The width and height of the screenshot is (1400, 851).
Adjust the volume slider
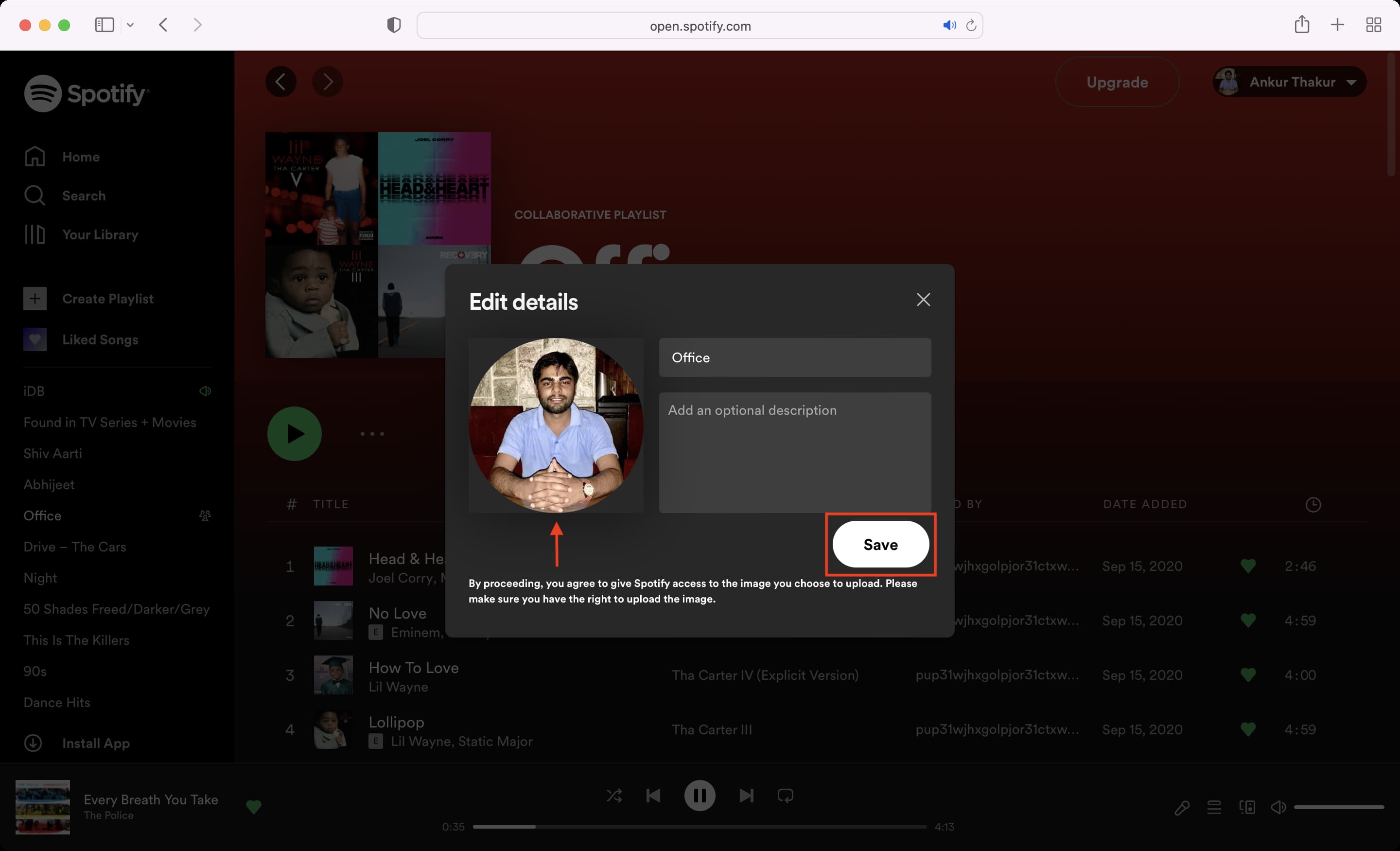point(1339,807)
